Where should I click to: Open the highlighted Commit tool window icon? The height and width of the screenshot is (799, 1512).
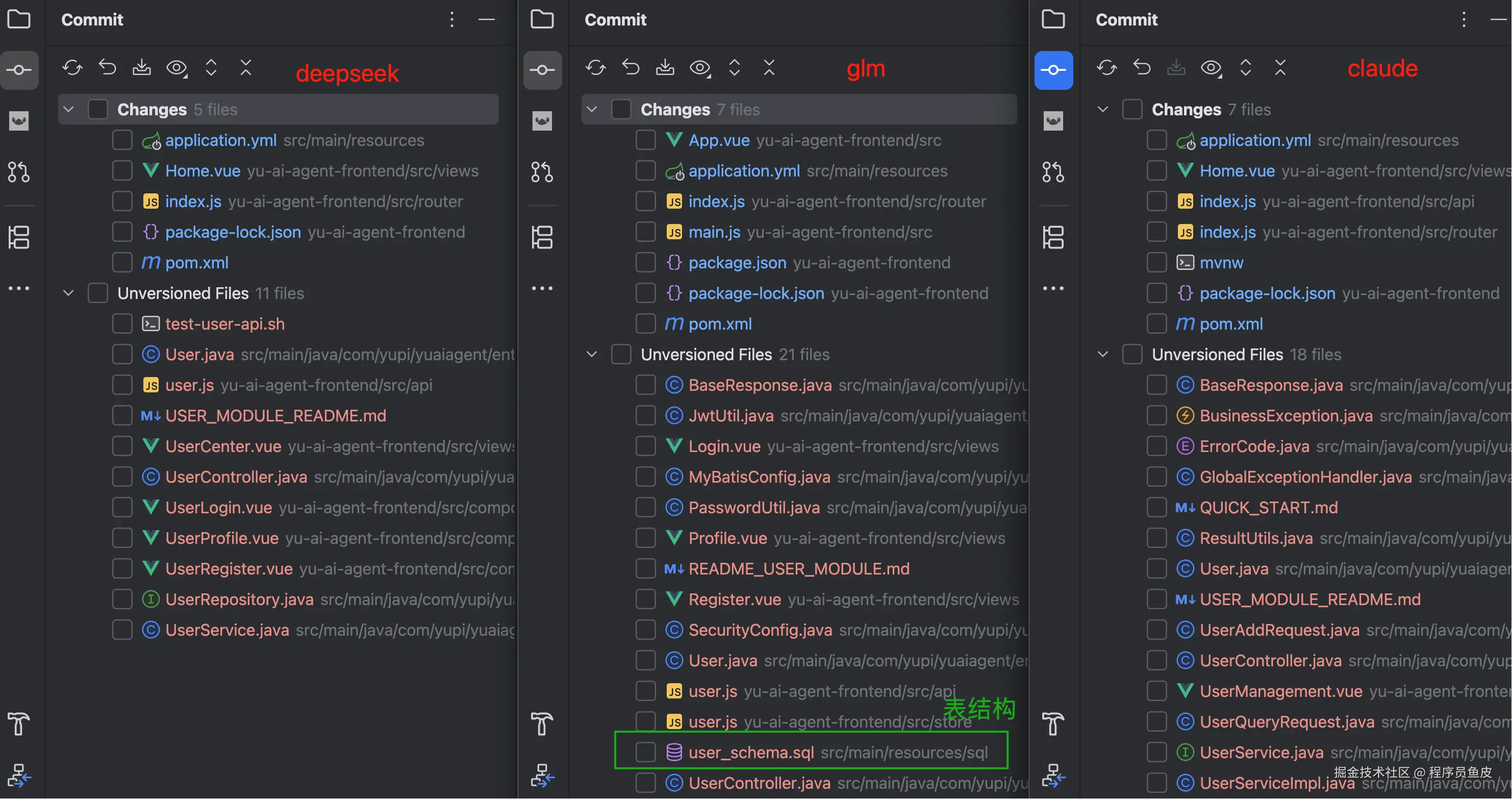[1053, 70]
